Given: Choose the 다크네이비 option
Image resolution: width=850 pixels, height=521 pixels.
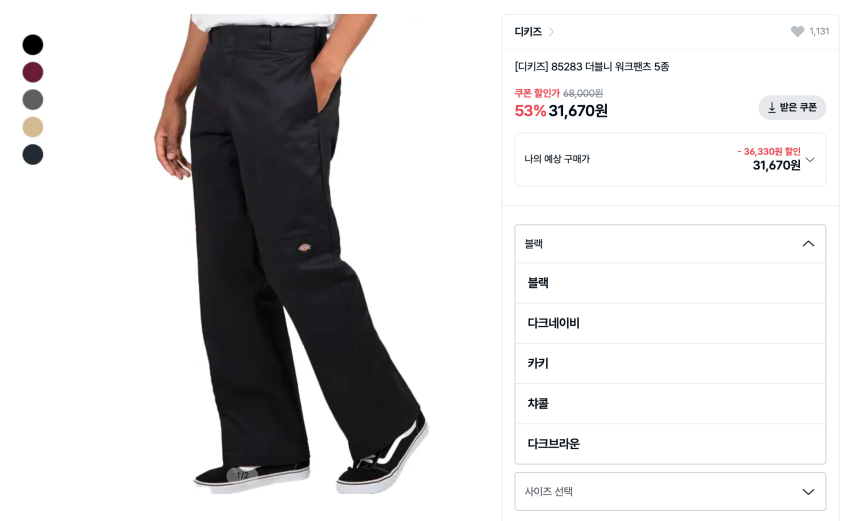Looking at the screenshot, I should (x=670, y=323).
